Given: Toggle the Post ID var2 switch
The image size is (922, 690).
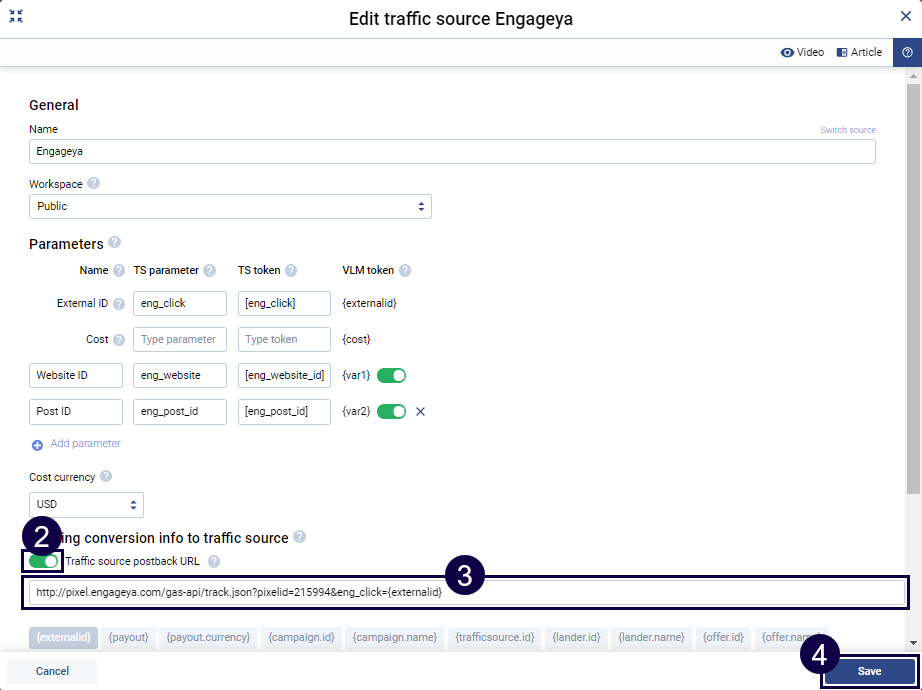Looking at the screenshot, I should pos(391,411).
